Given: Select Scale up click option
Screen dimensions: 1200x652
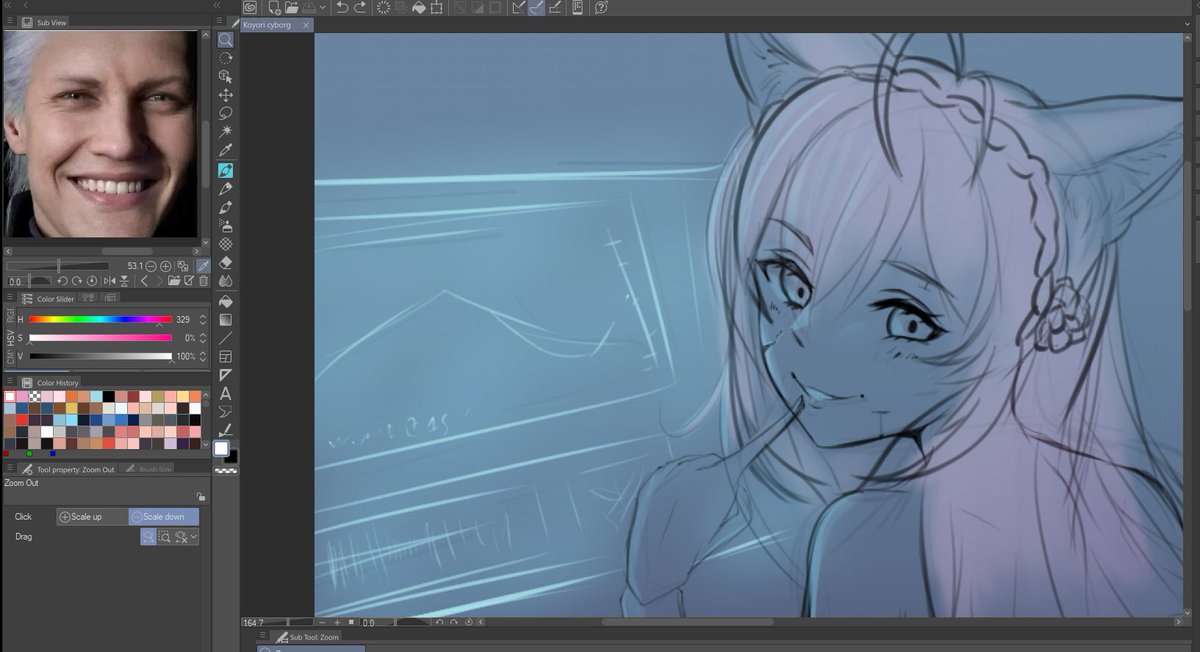Looking at the screenshot, I should [x=92, y=517].
